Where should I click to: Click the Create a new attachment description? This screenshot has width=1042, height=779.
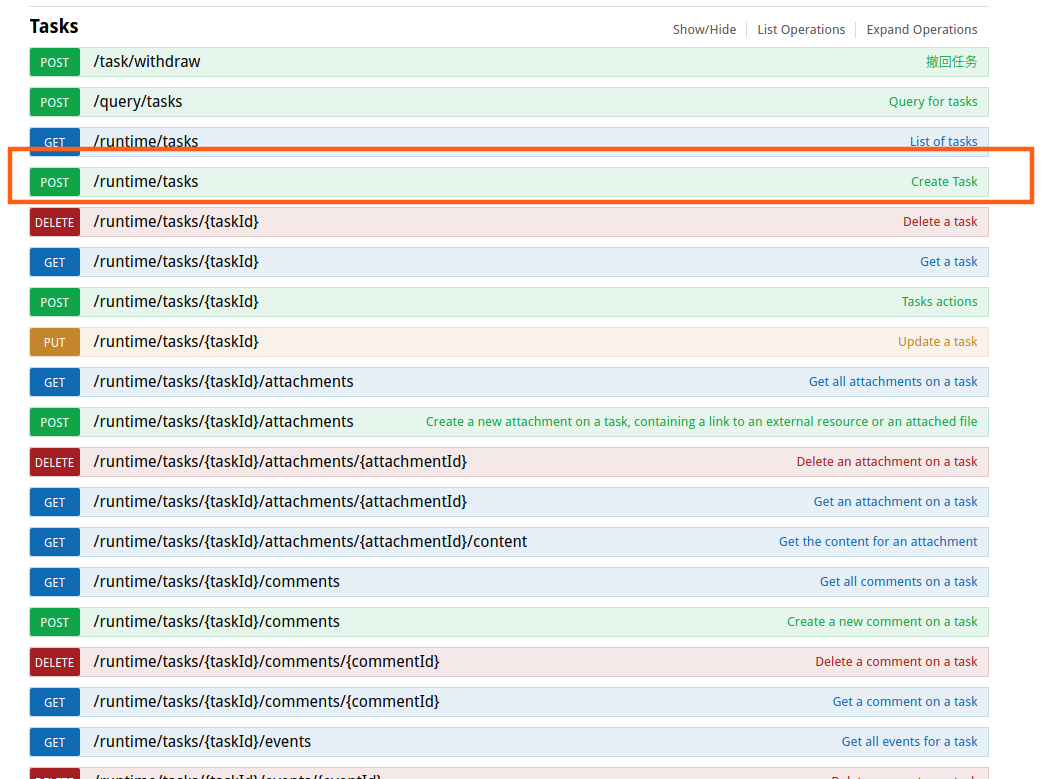point(701,421)
